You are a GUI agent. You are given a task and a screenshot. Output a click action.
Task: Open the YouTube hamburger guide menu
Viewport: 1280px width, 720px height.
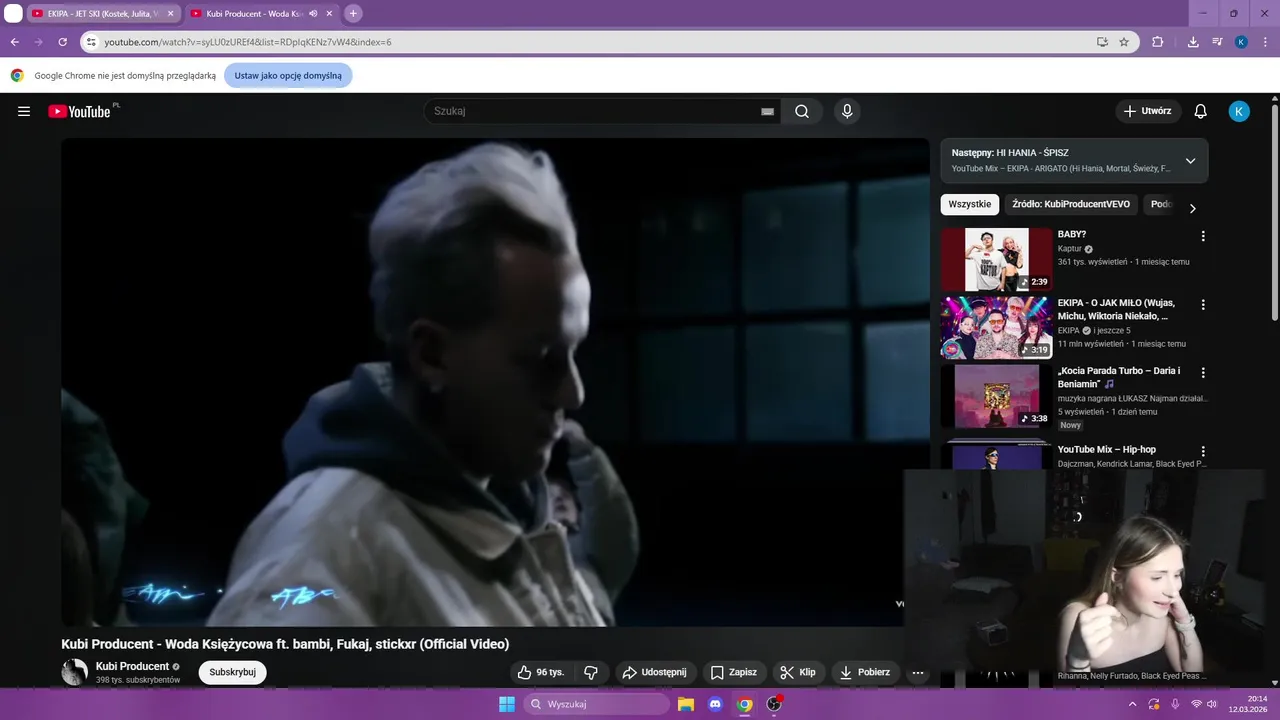coord(24,111)
